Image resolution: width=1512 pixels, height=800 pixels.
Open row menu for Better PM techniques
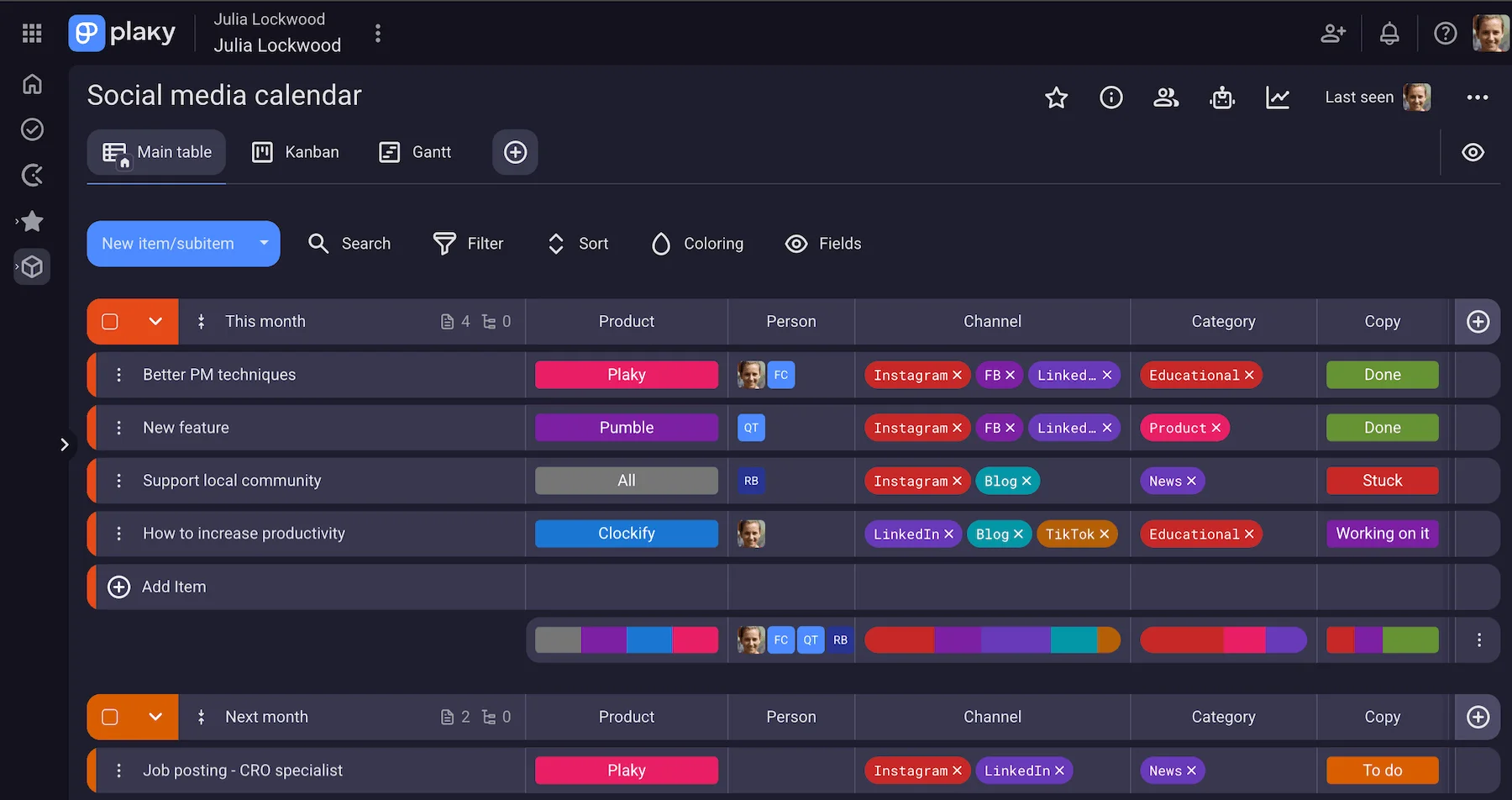tap(118, 375)
